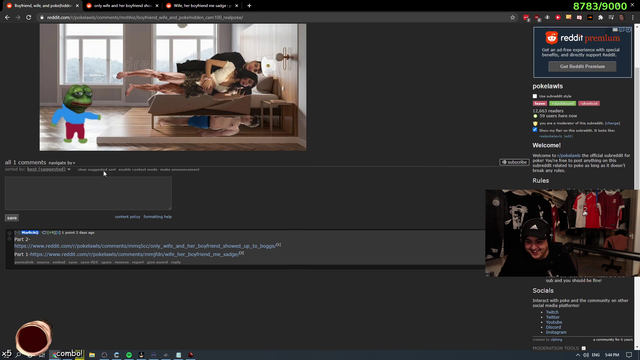The image size is (640, 360).
Task: Open the Instagram link under Socials
Action: point(556,332)
